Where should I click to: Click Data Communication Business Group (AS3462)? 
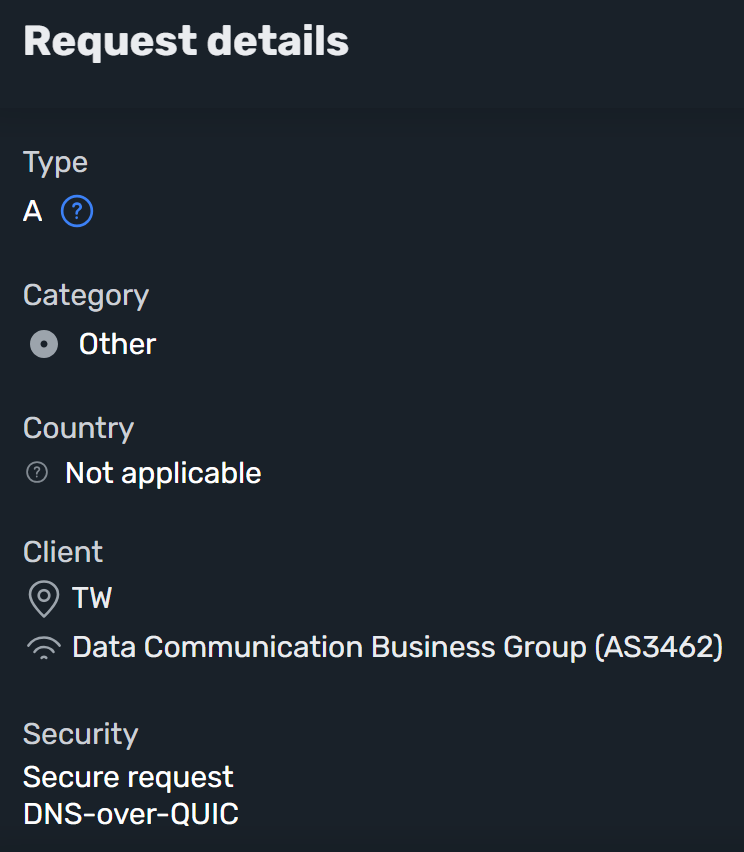coord(397,647)
